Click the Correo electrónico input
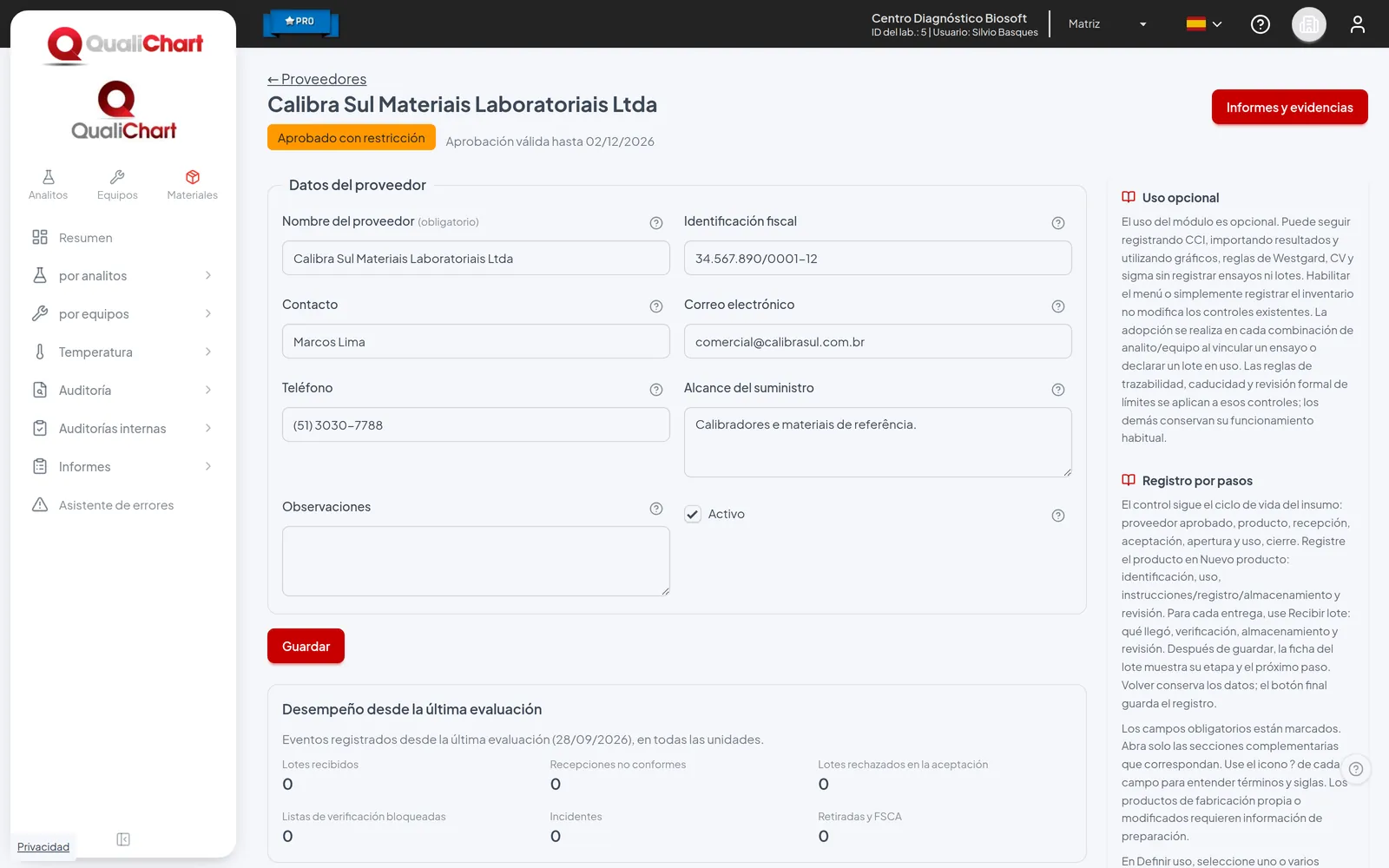 point(878,341)
